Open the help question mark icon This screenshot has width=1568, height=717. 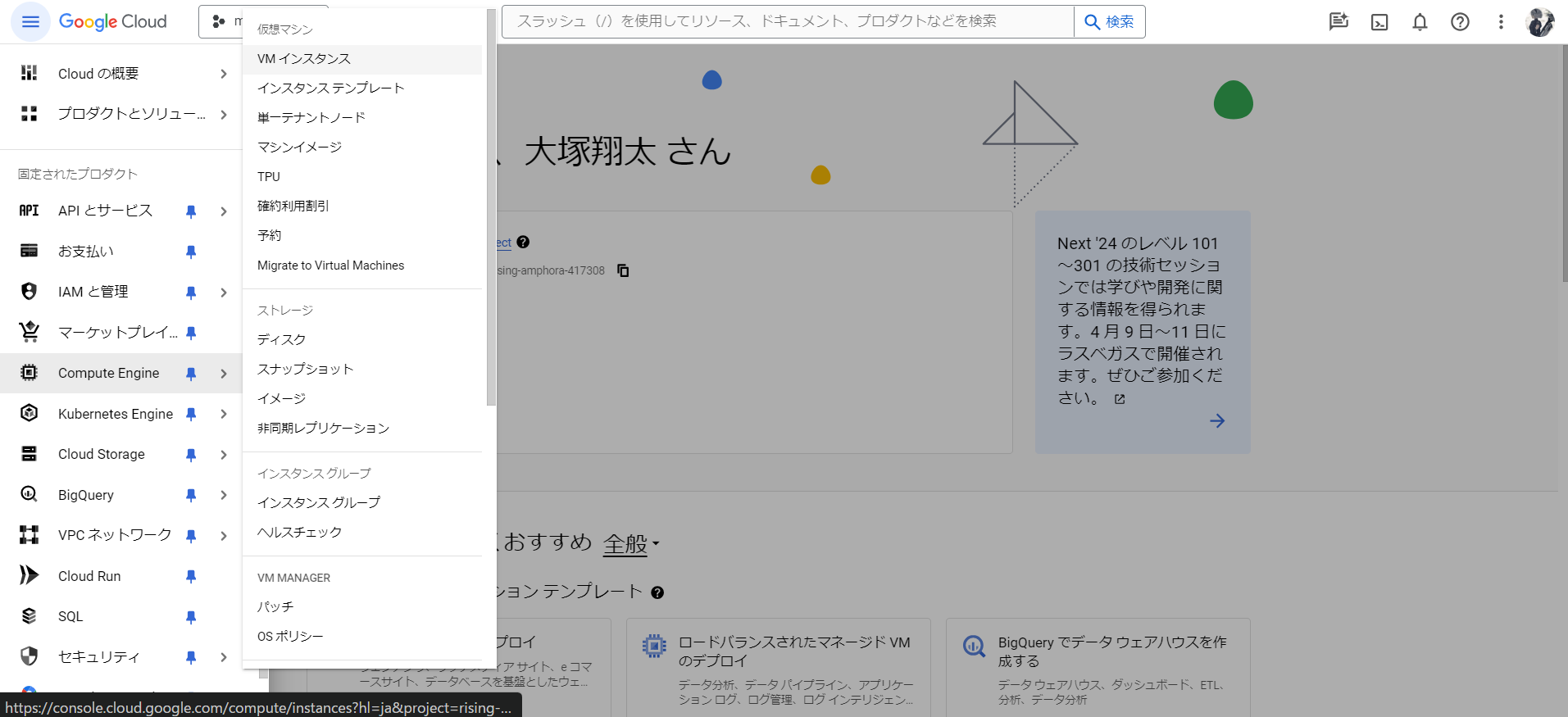pos(1460,22)
